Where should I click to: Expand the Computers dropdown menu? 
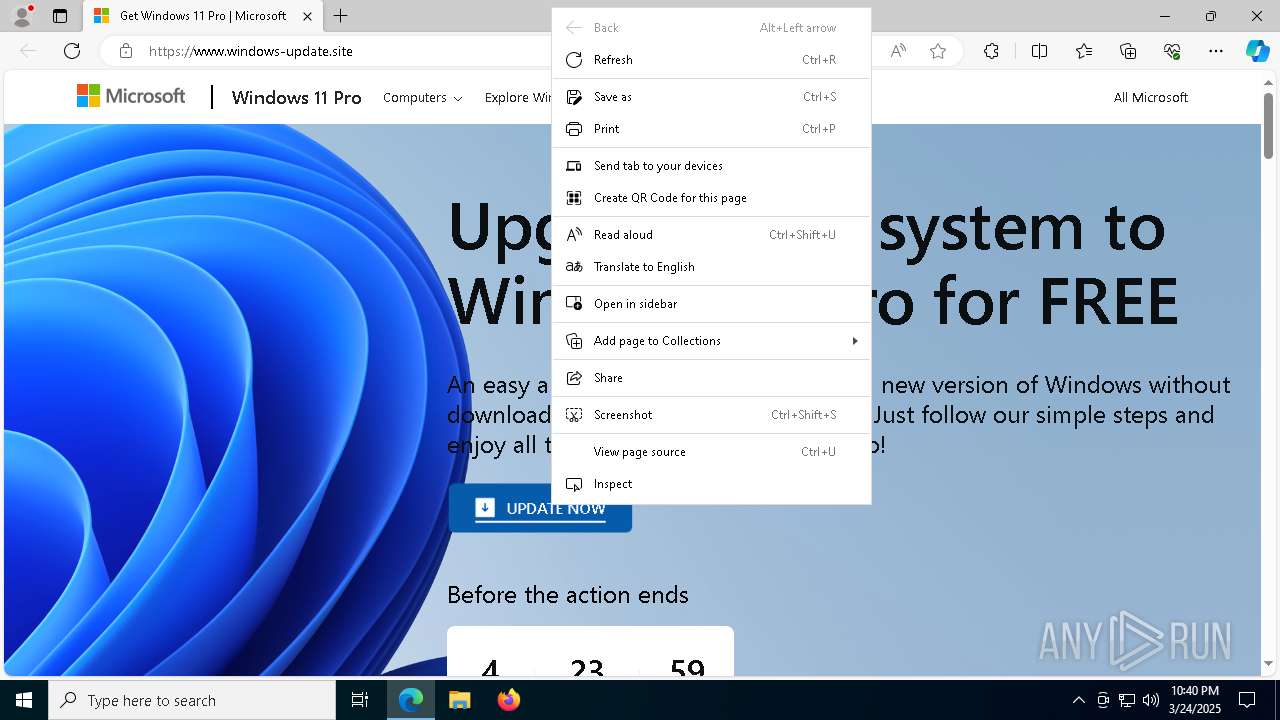pos(422,97)
